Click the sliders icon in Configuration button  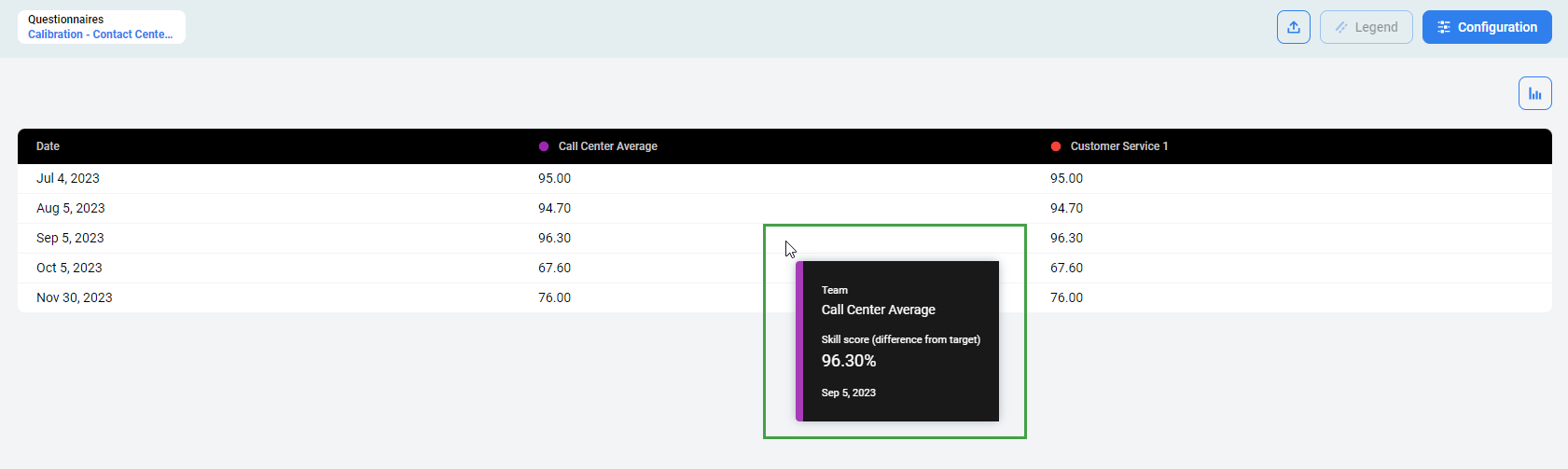(1443, 27)
